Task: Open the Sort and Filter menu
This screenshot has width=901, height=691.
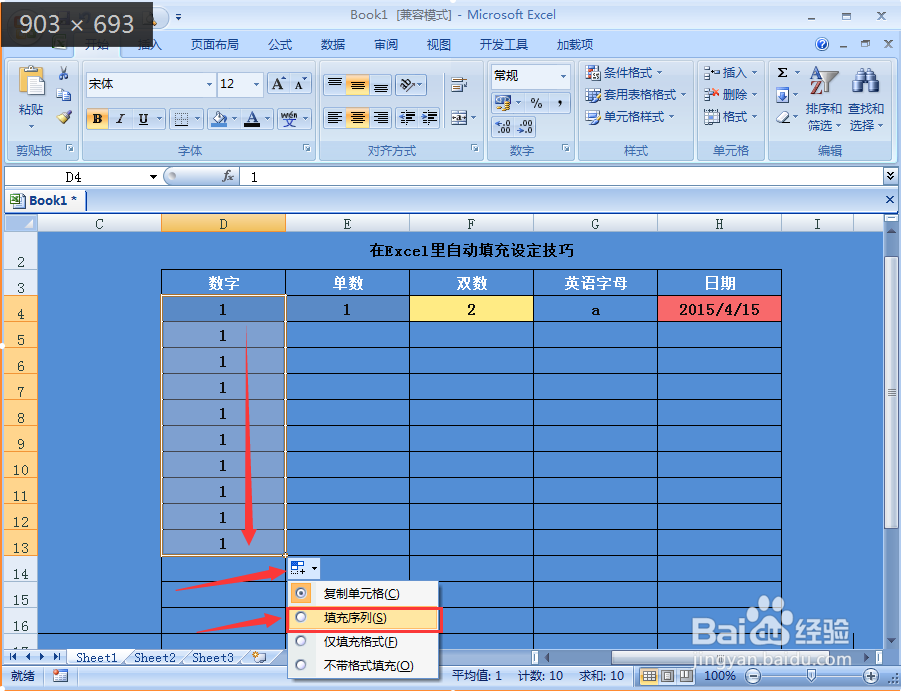Action: click(x=823, y=99)
